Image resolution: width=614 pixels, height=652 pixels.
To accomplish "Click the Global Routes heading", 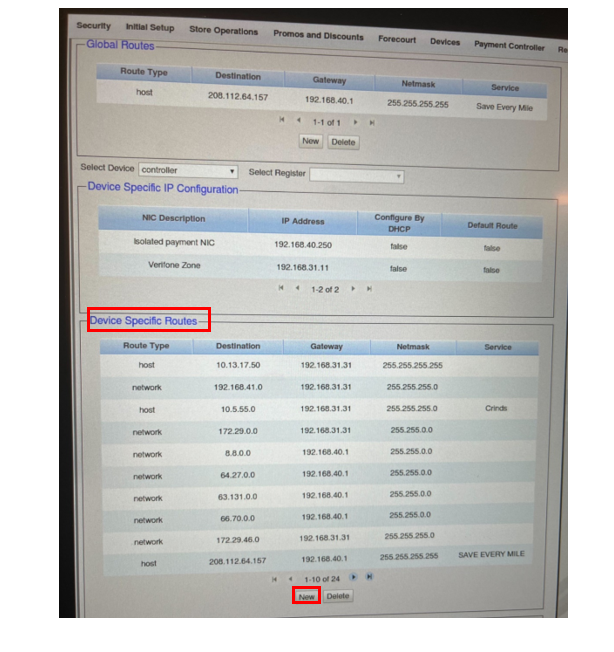I will click(x=120, y=45).
